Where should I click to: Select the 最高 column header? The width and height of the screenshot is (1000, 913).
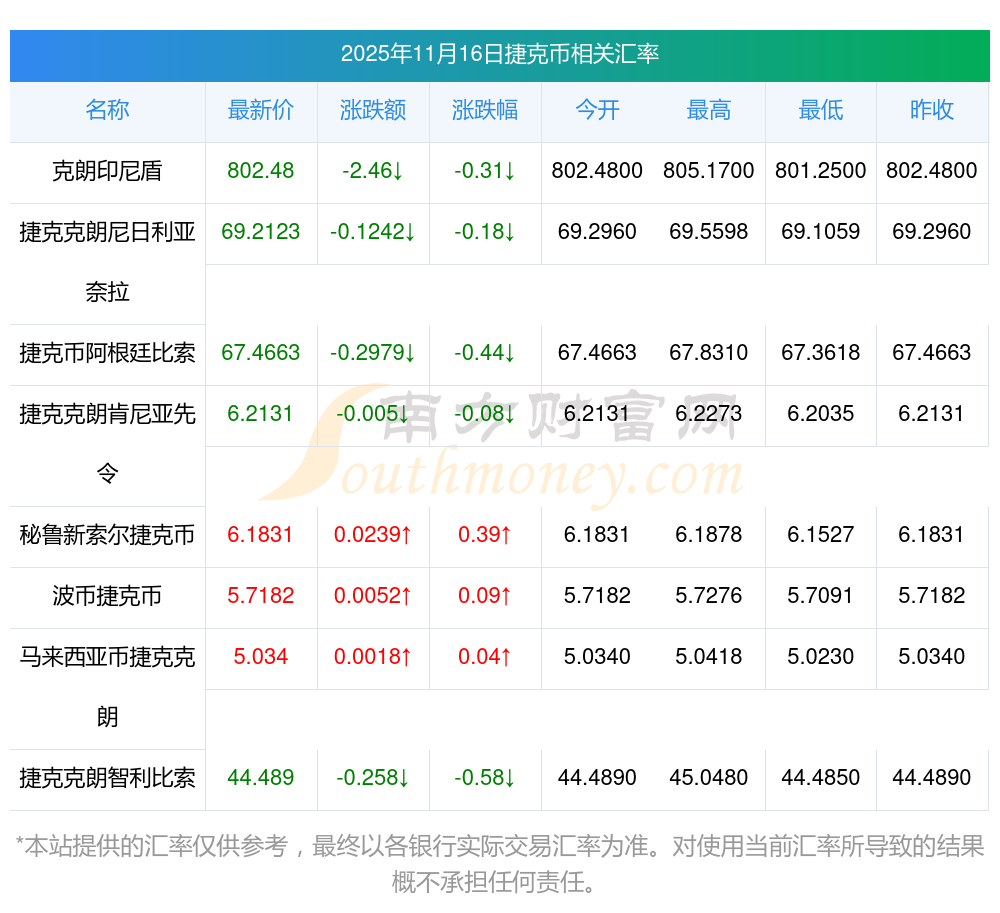(x=709, y=111)
